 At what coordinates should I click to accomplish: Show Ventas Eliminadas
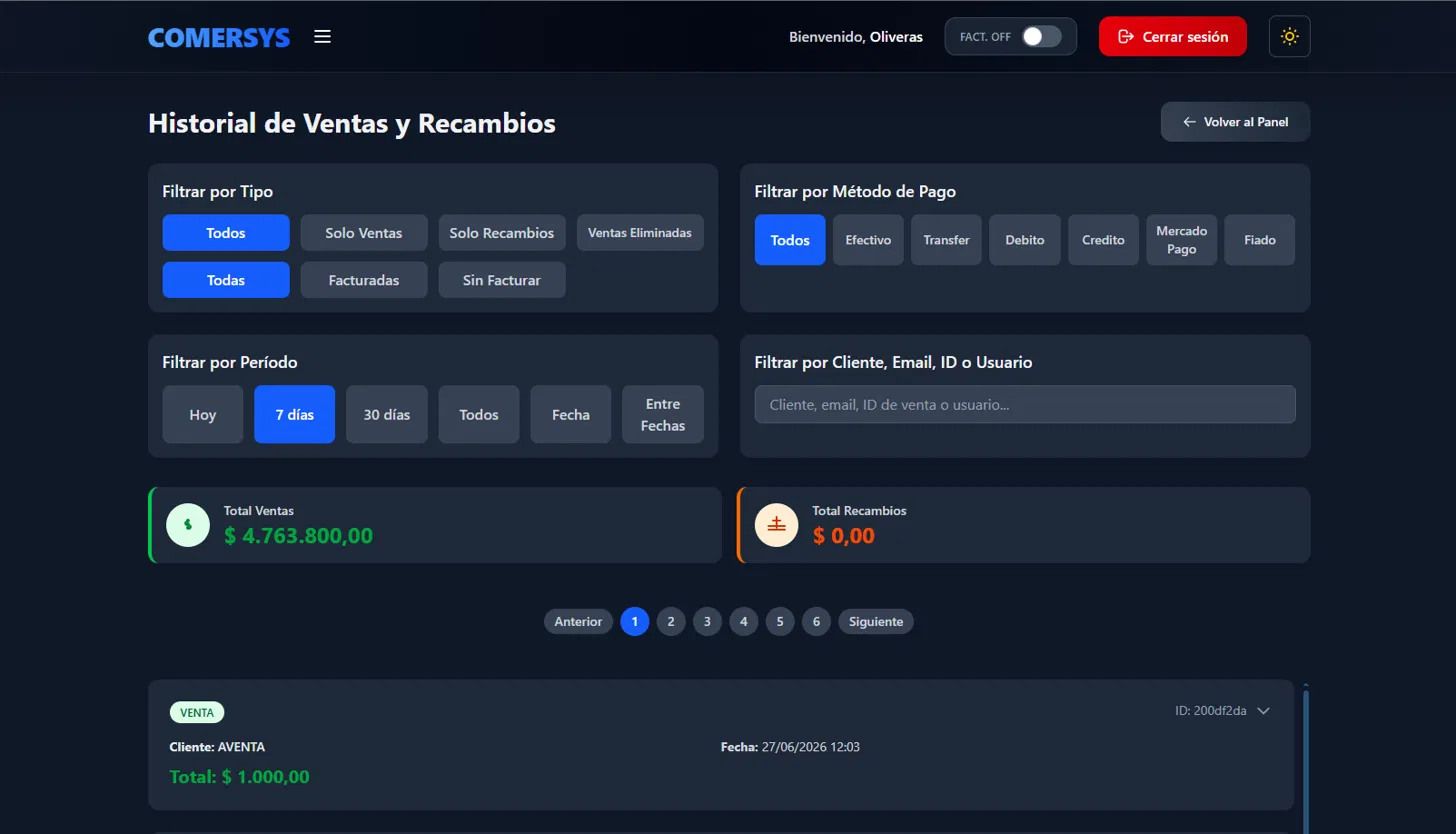click(640, 233)
